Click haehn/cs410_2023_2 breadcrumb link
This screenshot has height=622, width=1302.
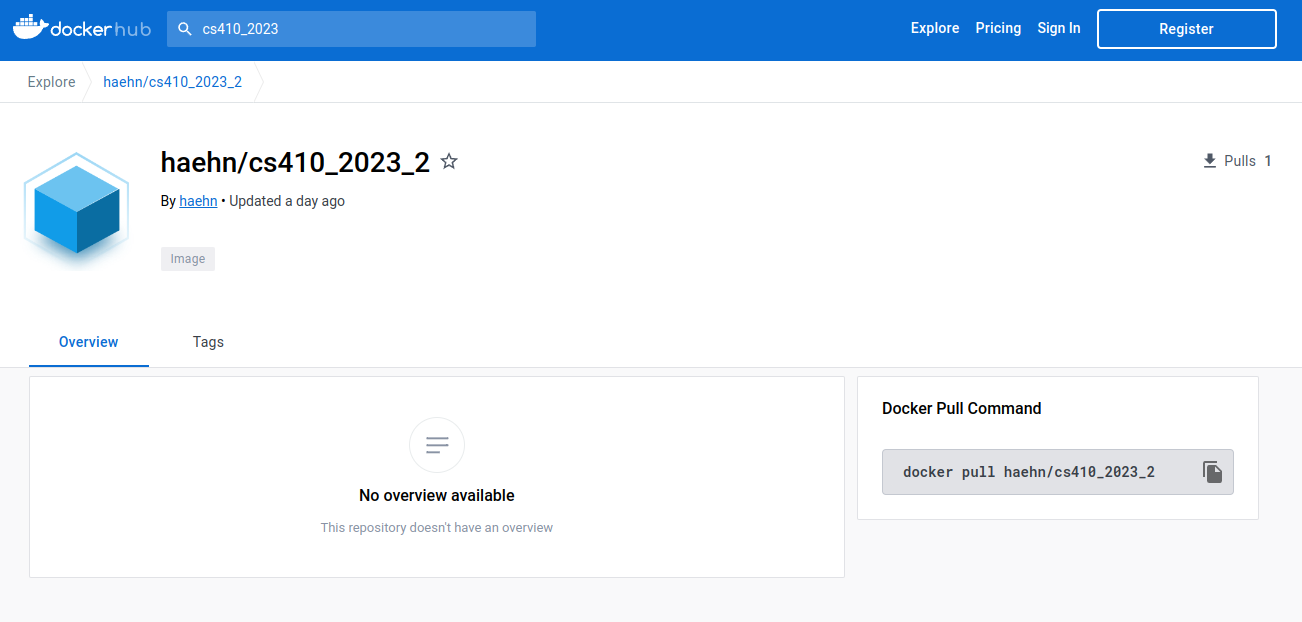(x=172, y=82)
